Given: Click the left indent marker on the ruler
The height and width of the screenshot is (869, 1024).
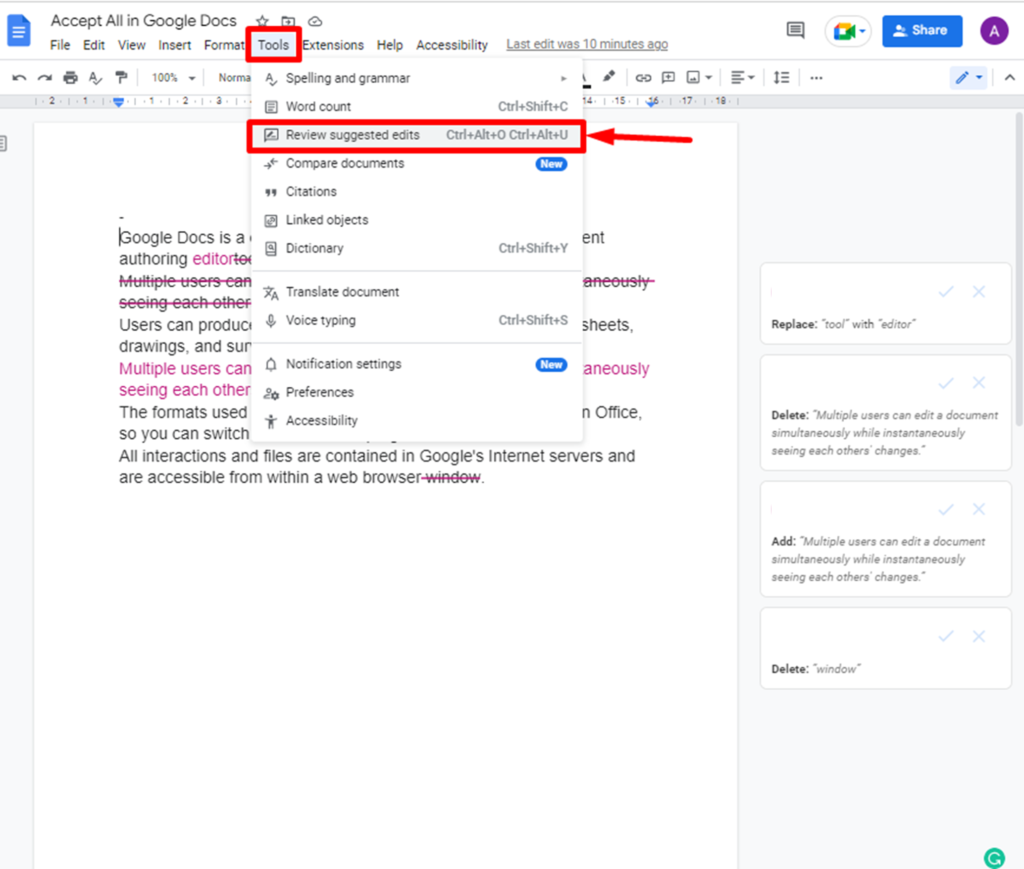Looking at the screenshot, I should [x=118, y=102].
